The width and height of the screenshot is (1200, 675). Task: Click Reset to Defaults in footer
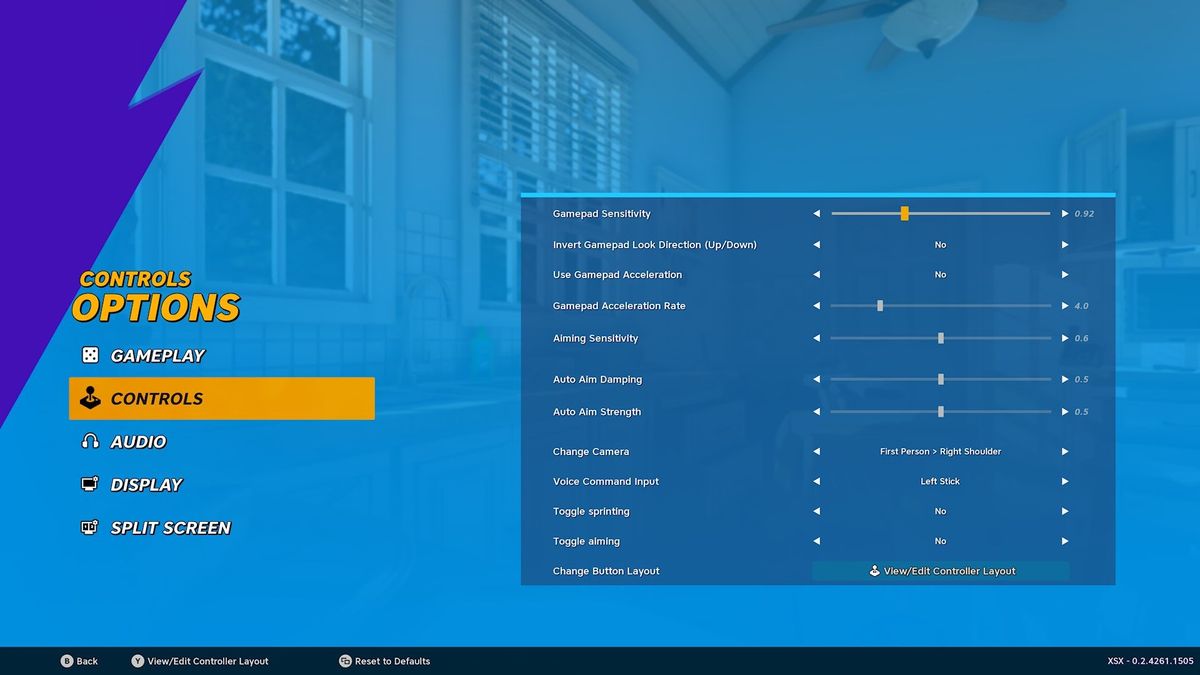click(x=392, y=661)
